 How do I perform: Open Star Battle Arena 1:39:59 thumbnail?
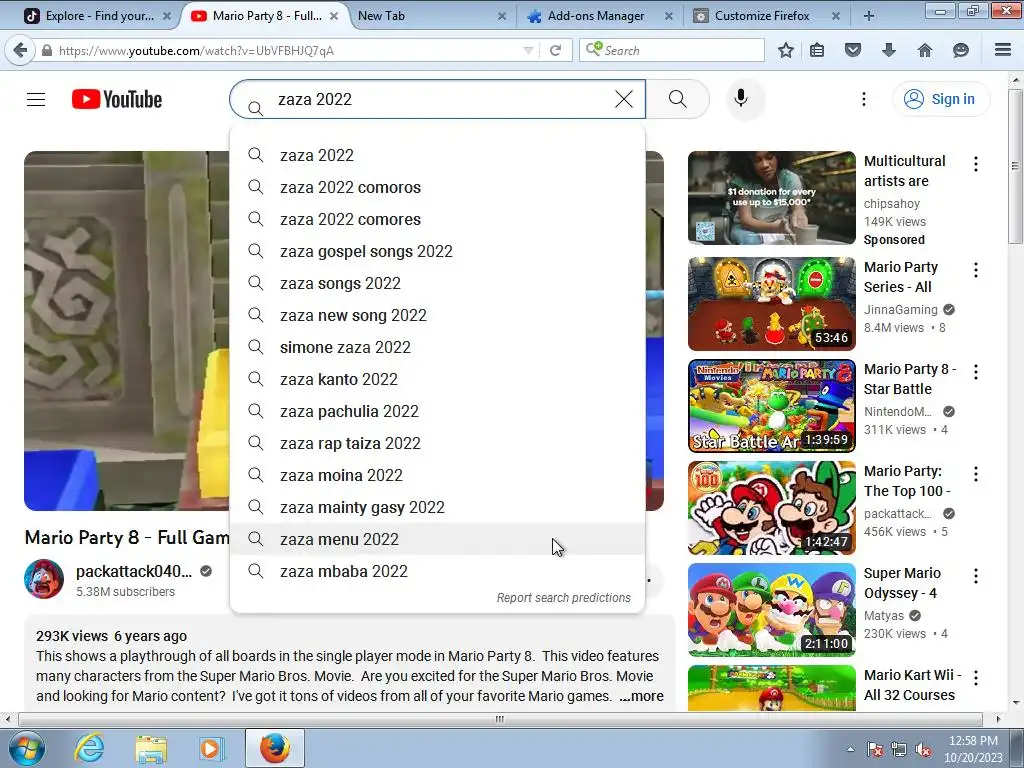(x=772, y=406)
